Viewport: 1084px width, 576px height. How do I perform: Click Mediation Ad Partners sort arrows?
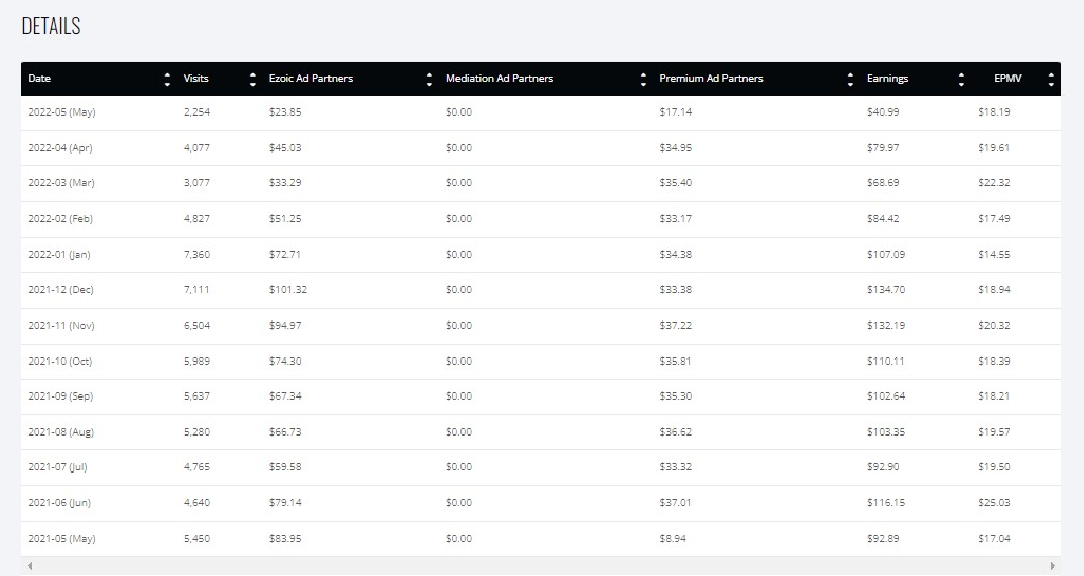(x=643, y=79)
